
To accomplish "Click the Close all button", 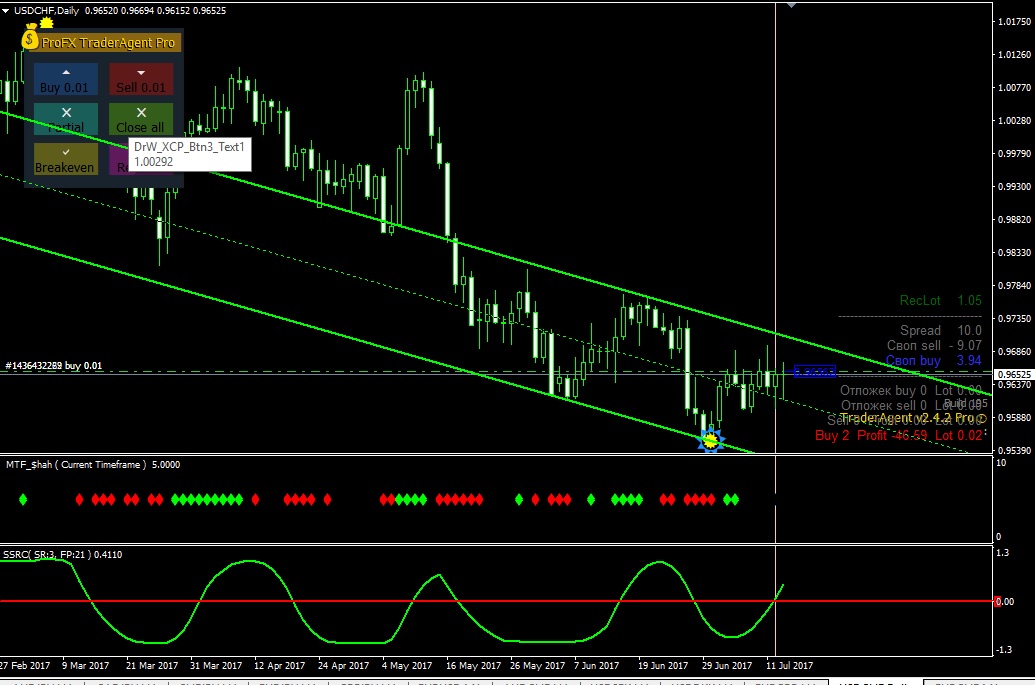I will click(141, 119).
